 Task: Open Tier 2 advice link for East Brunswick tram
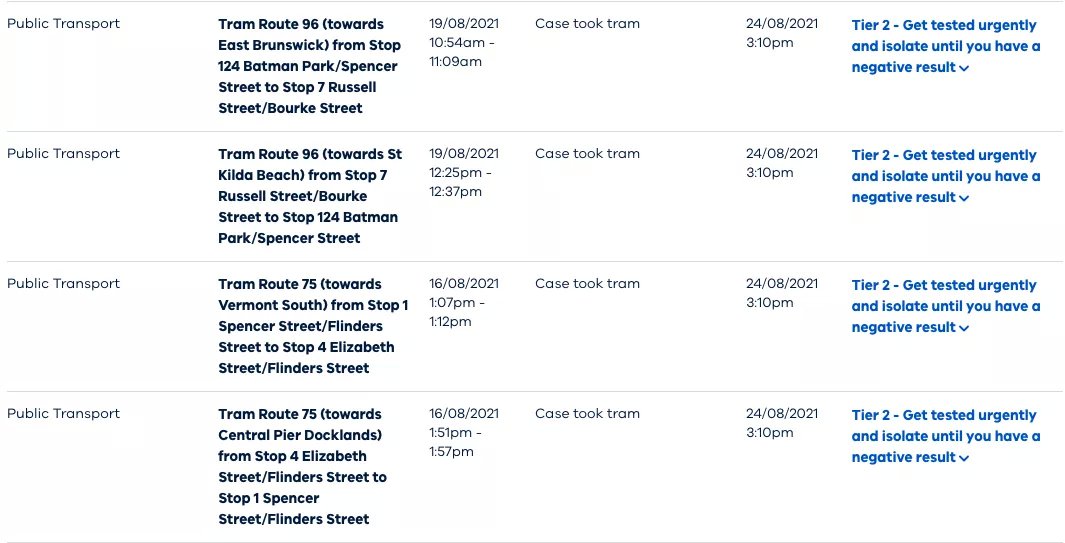click(x=945, y=46)
